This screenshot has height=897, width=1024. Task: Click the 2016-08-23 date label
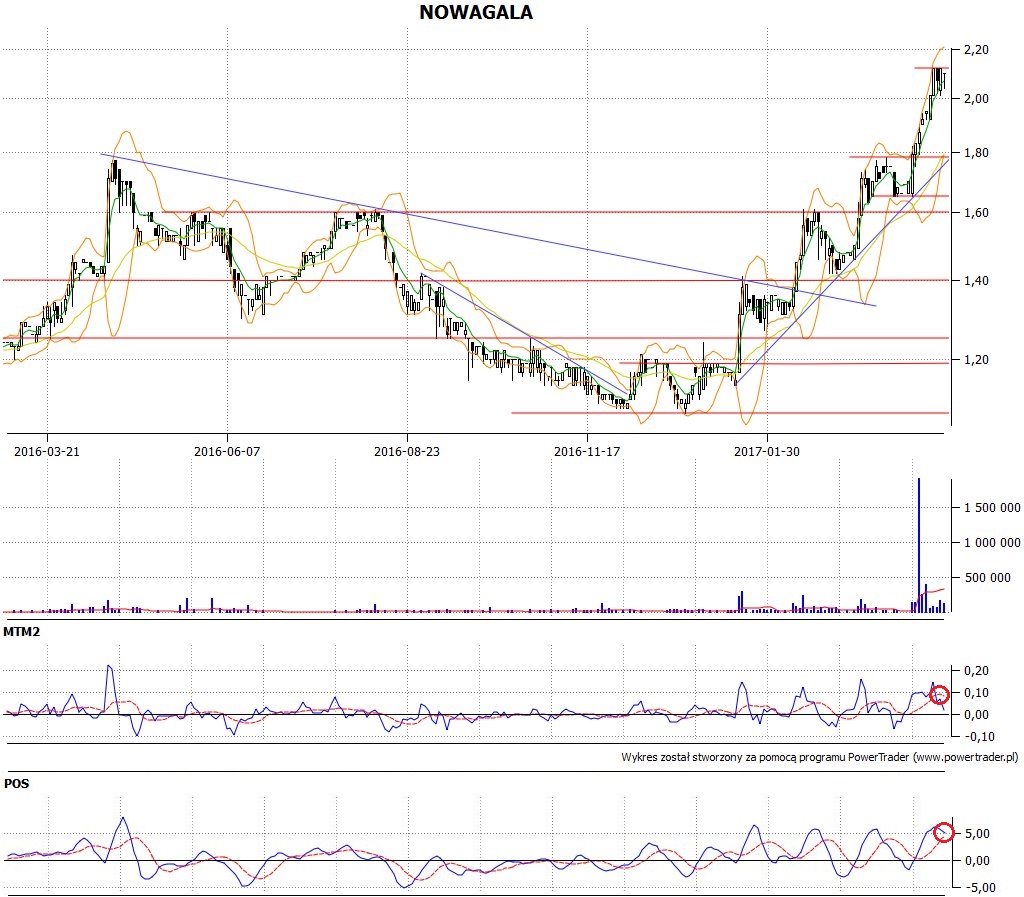[x=407, y=451]
